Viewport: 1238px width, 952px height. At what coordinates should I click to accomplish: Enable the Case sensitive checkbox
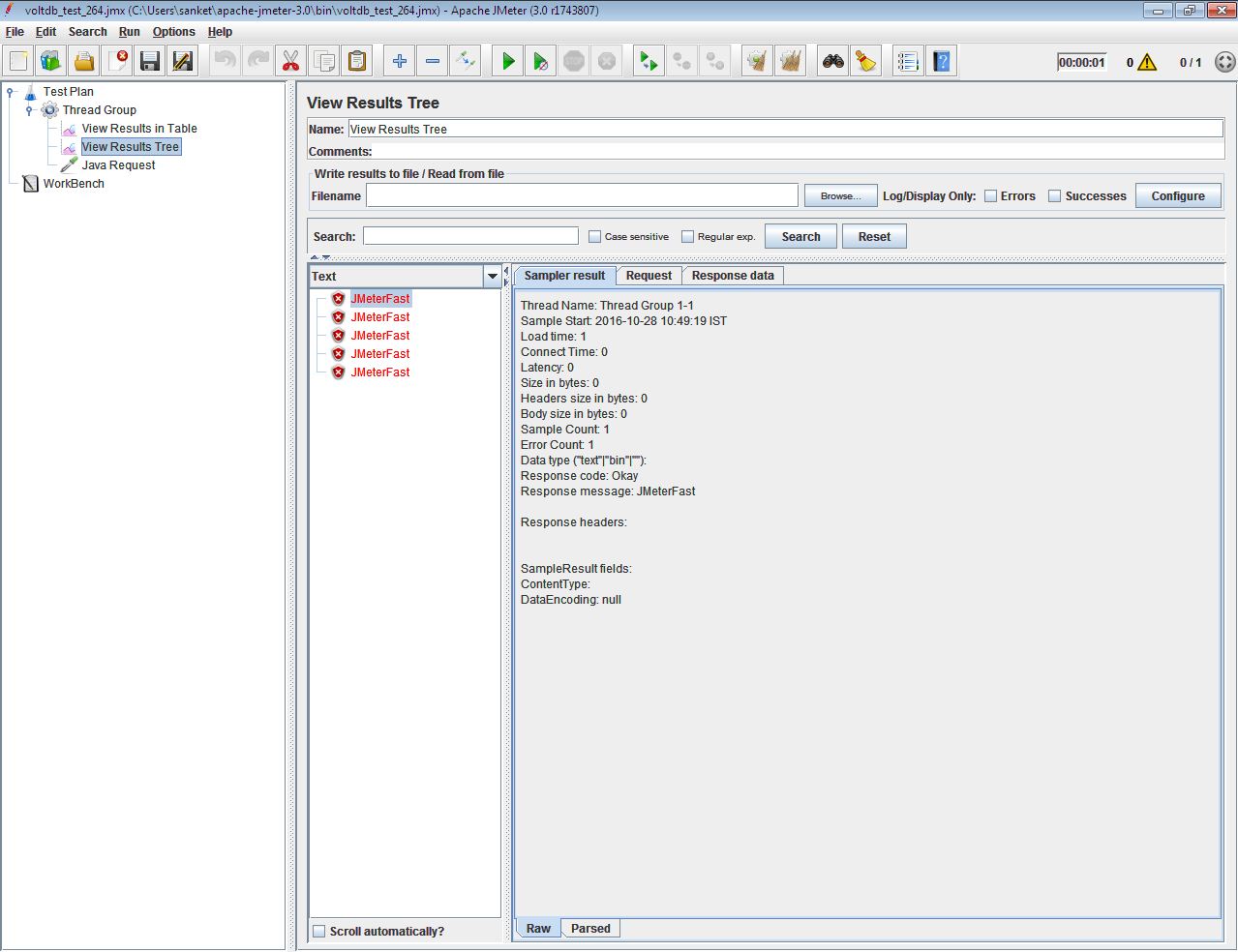click(x=595, y=236)
